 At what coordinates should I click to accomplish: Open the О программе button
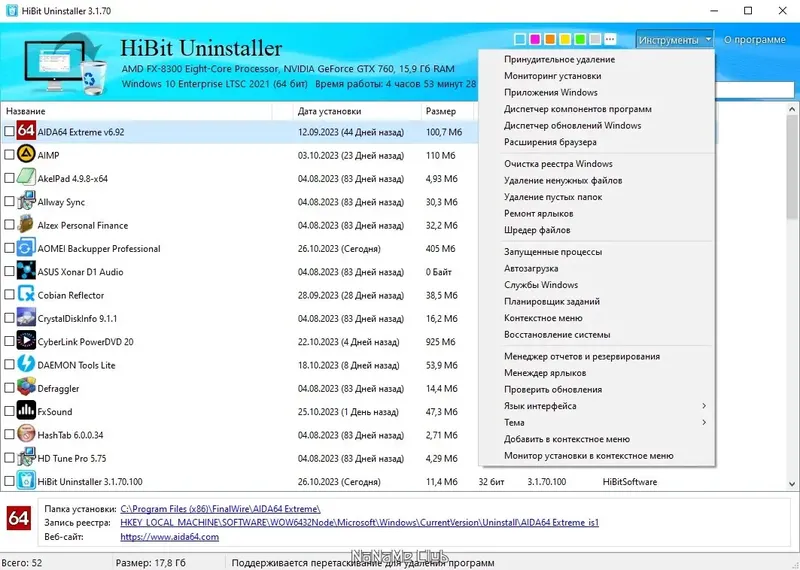[755, 39]
